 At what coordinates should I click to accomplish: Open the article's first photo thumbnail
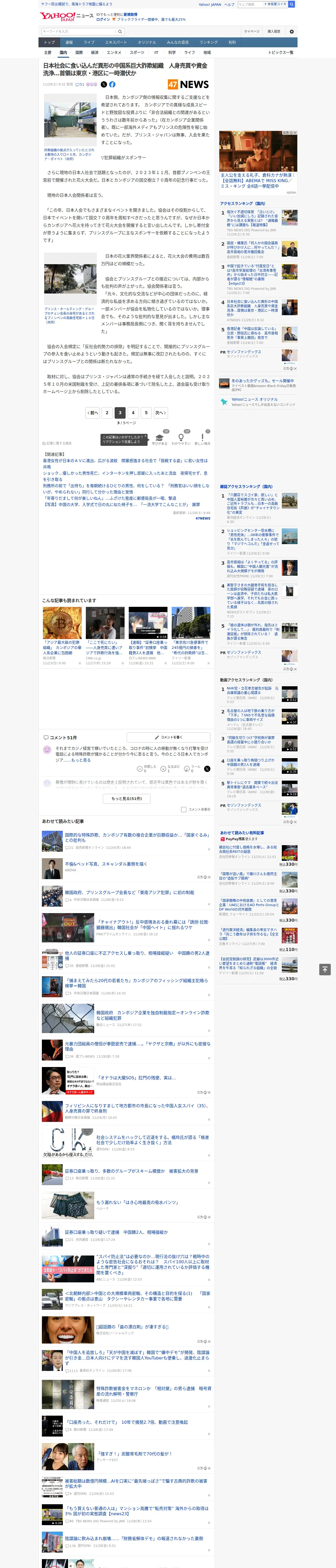(x=70, y=119)
